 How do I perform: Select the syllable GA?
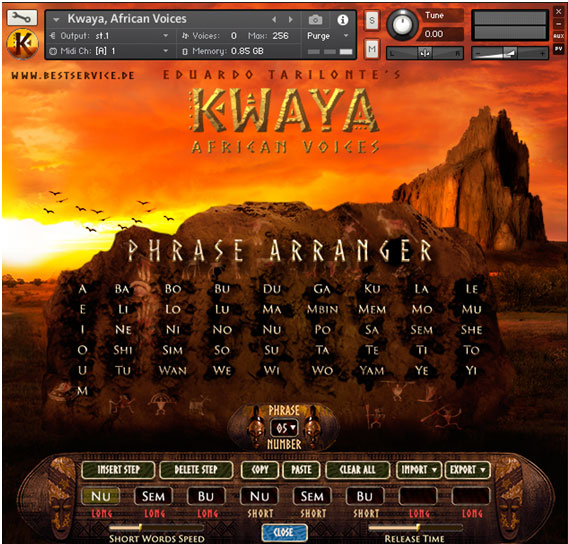click(322, 289)
